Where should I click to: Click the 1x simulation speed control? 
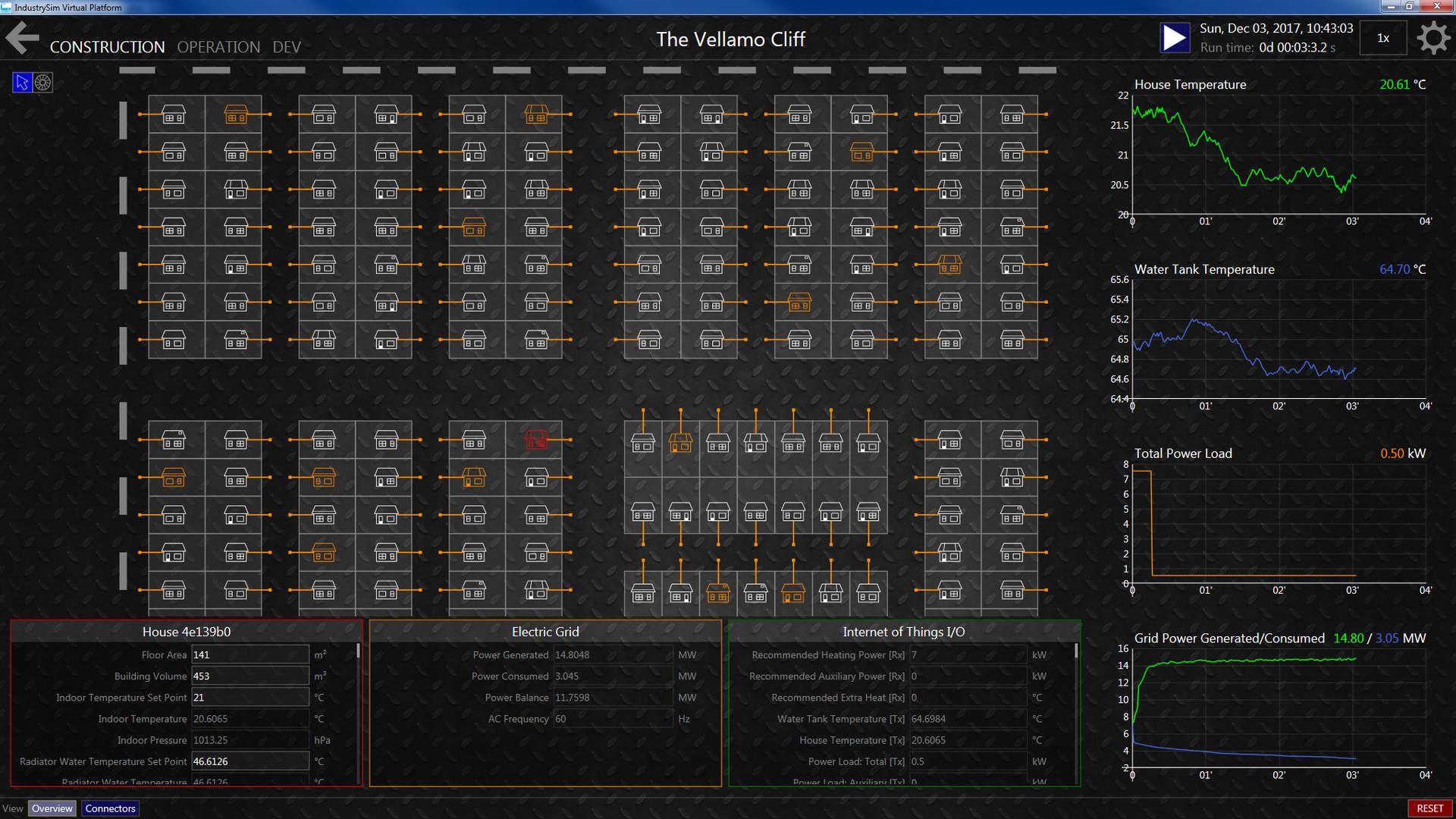(1383, 37)
